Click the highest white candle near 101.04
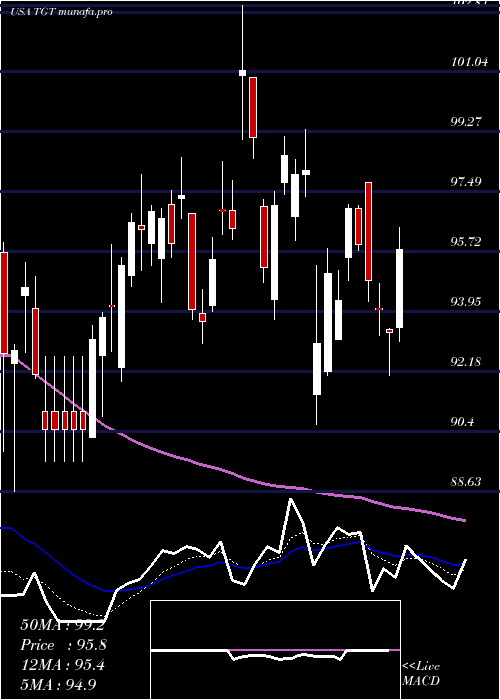 click(x=242, y=73)
